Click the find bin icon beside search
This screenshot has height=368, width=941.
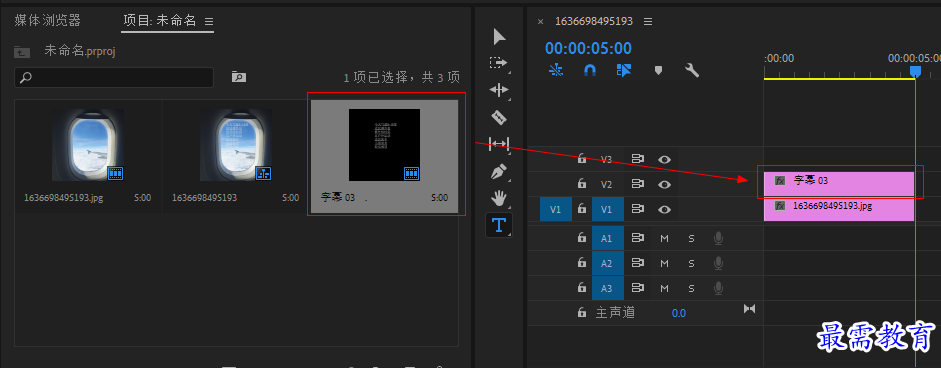click(239, 77)
